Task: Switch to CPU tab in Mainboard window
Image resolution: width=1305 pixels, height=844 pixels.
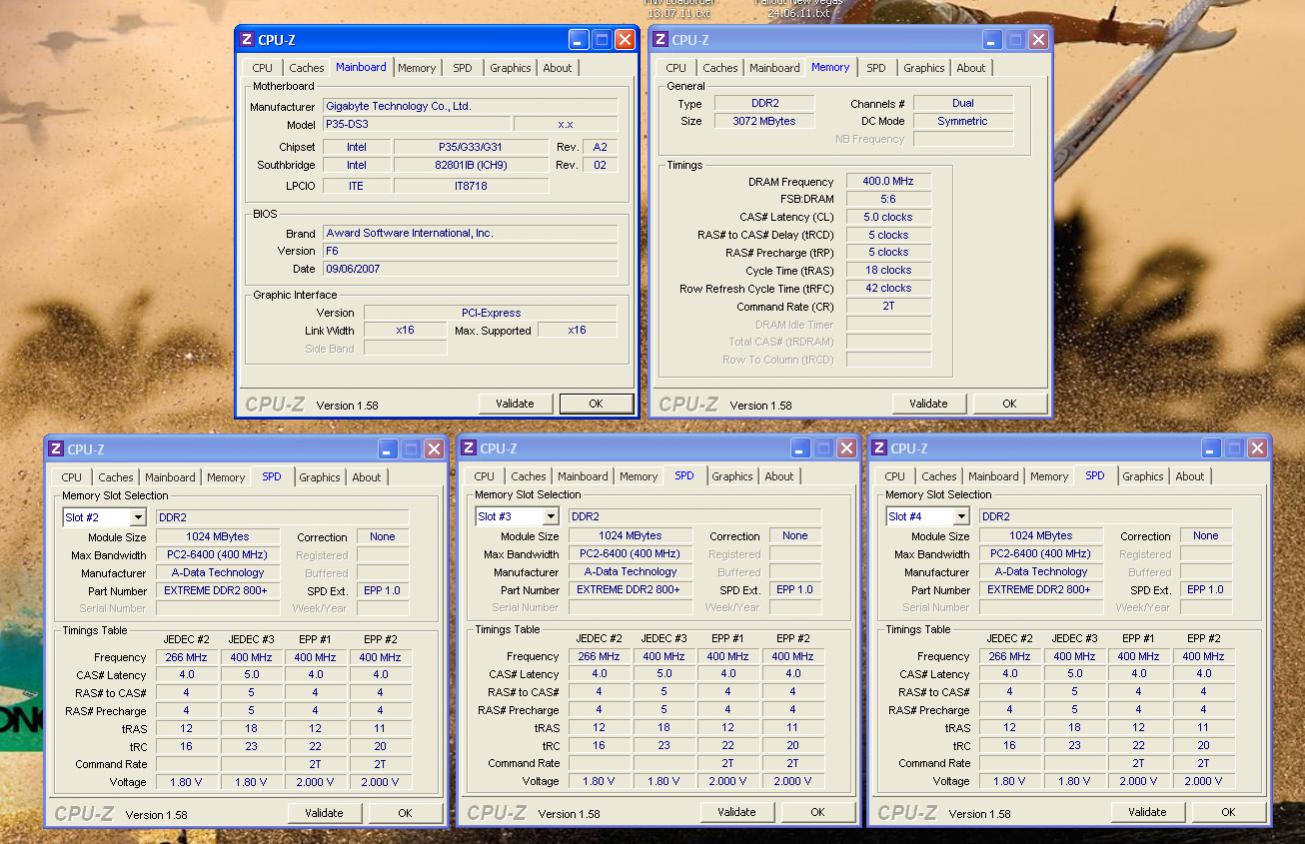Action: [x=262, y=68]
